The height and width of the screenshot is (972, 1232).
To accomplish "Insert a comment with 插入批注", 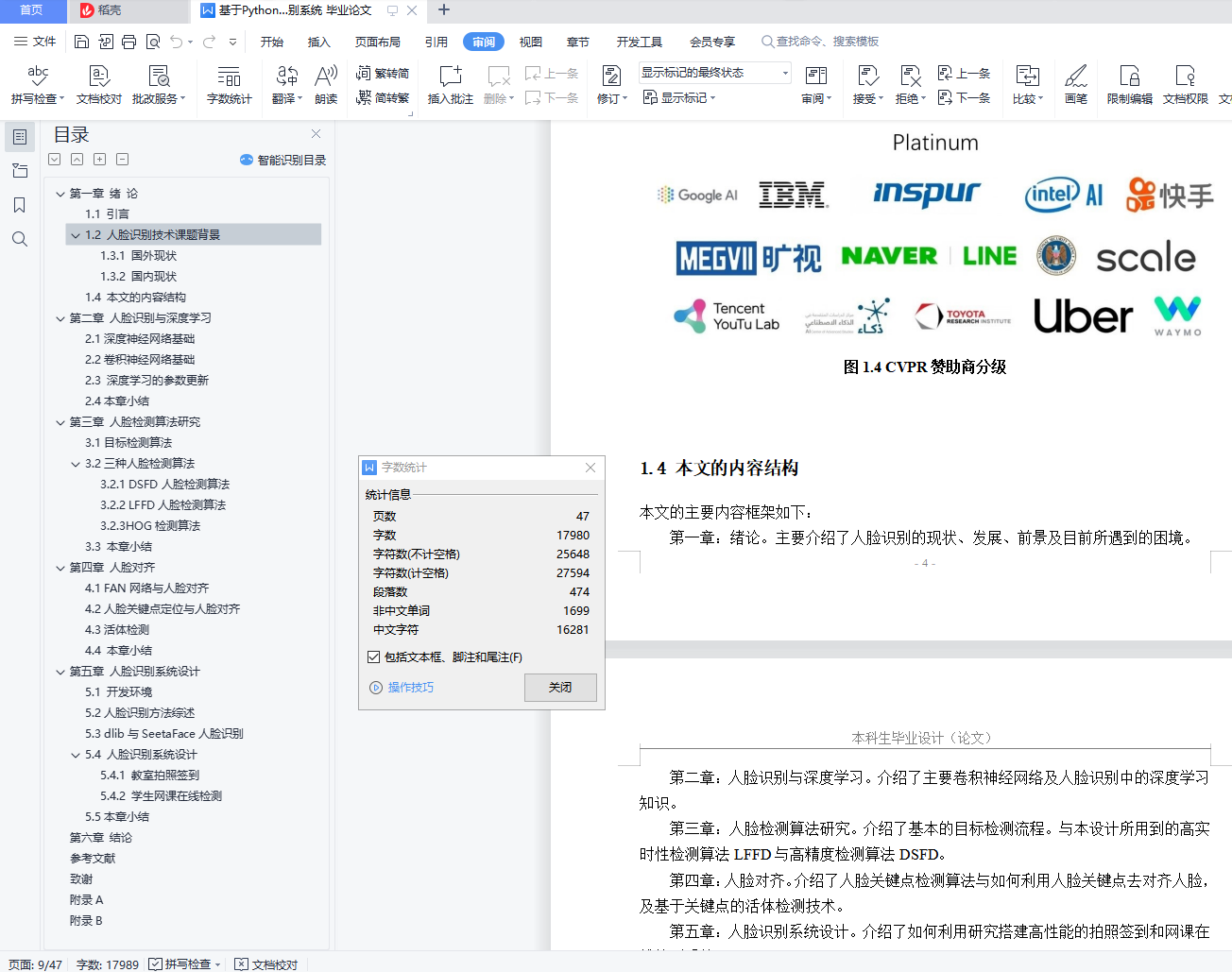I will 451,84.
